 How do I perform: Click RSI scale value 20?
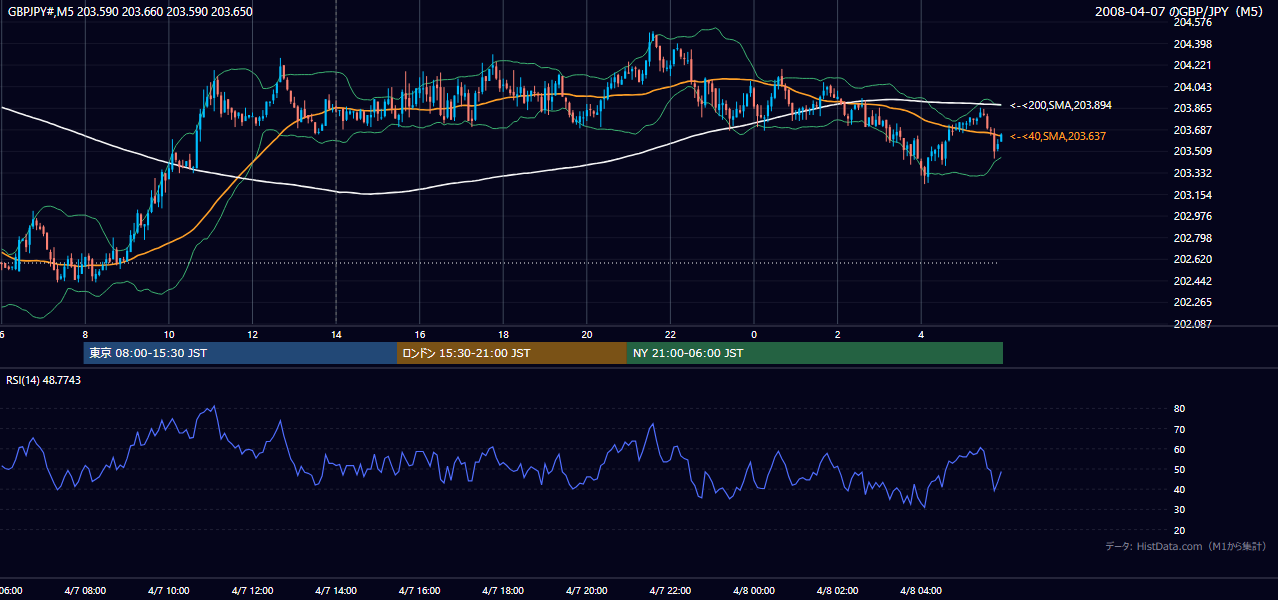[x=1179, y=530]
